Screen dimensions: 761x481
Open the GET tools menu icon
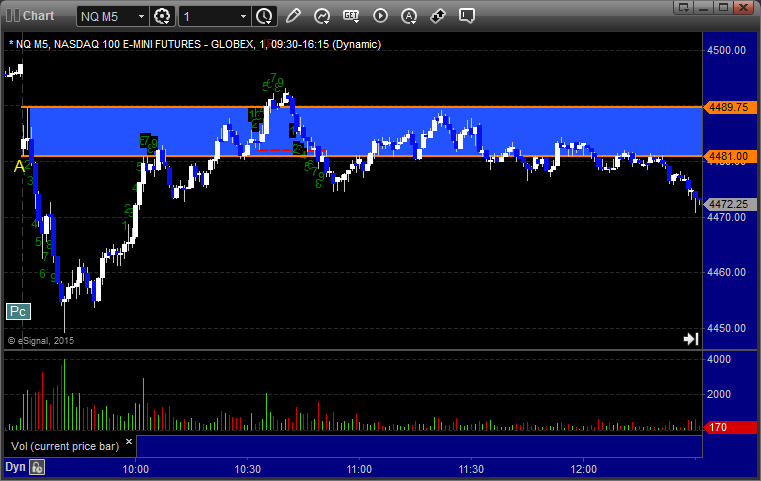click(351, 16)
